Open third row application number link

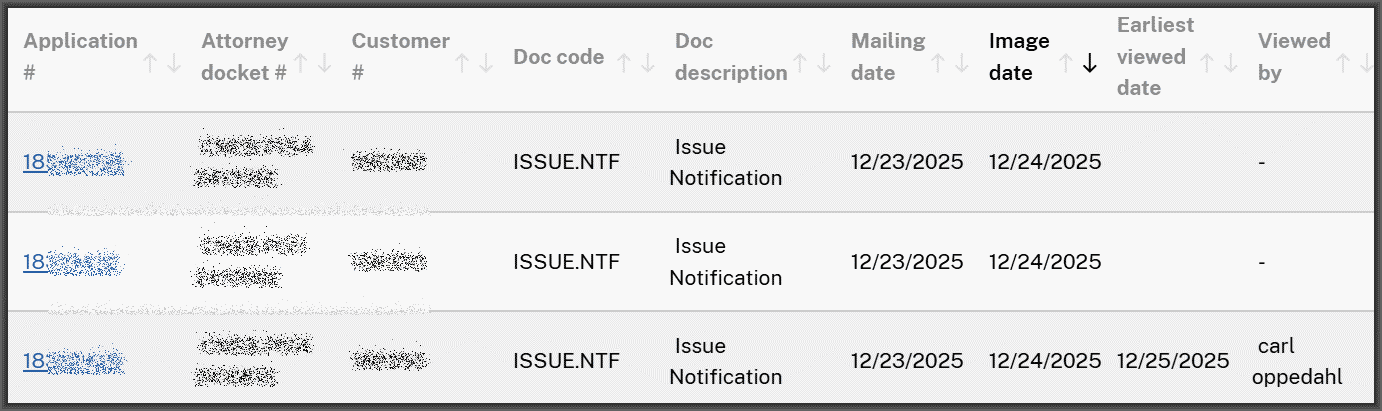pos(74,361)
